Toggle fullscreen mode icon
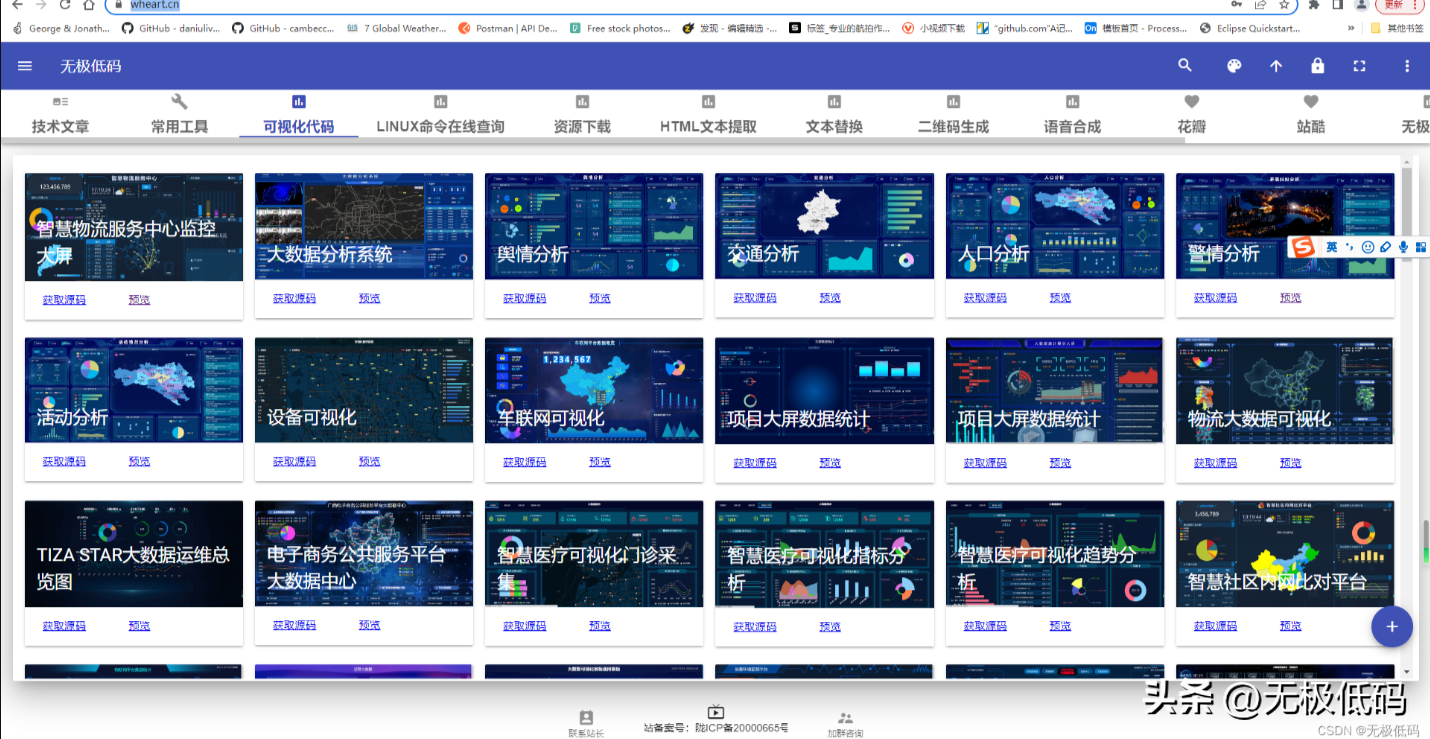The width and height of the screenshot is (1430, 739). 1360,66
